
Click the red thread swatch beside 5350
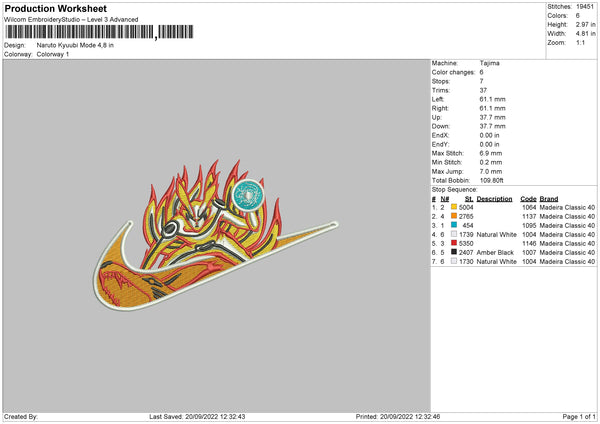(x=454, y=243)
